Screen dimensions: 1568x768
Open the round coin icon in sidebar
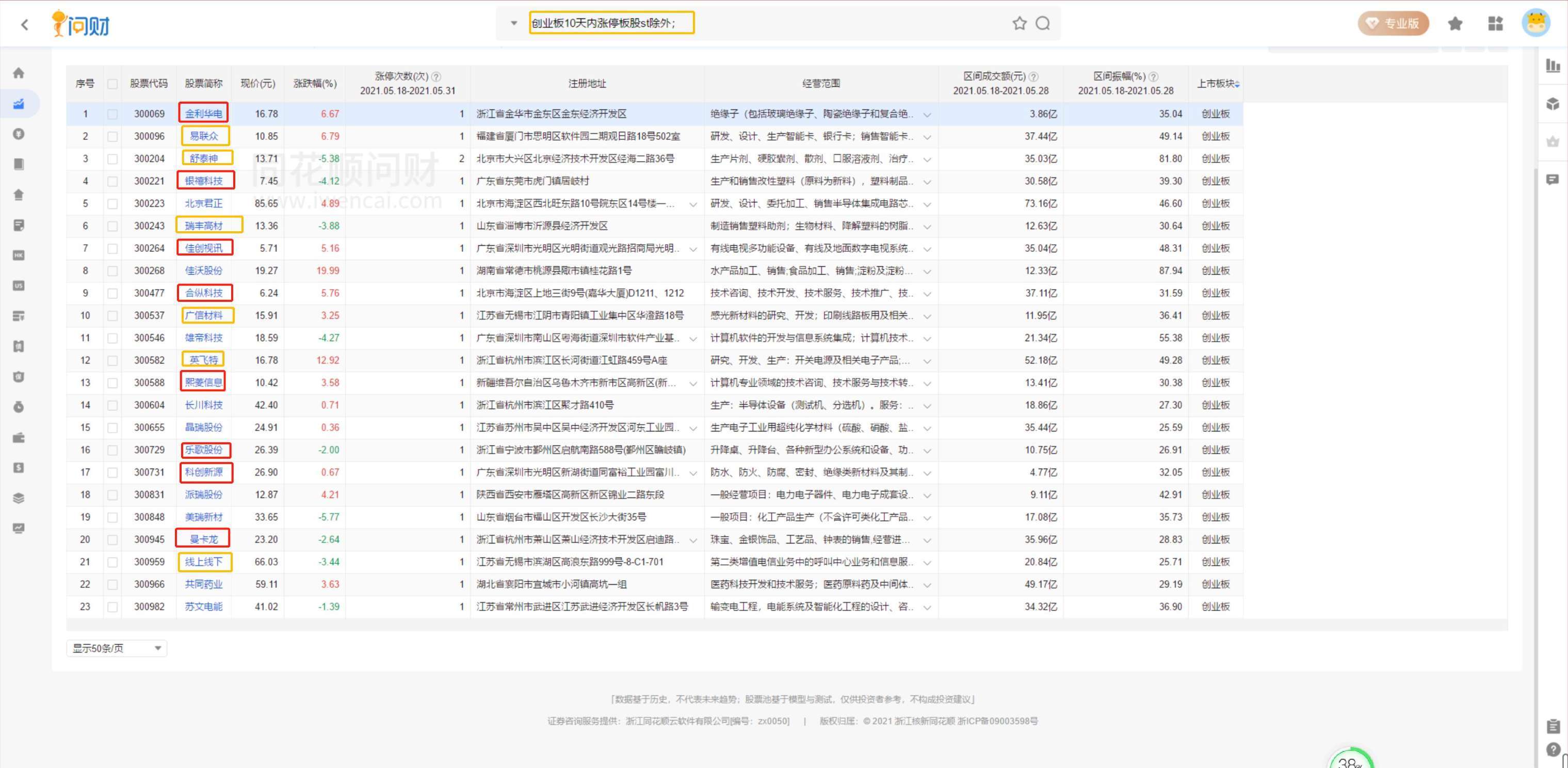(x=19, y=134)
